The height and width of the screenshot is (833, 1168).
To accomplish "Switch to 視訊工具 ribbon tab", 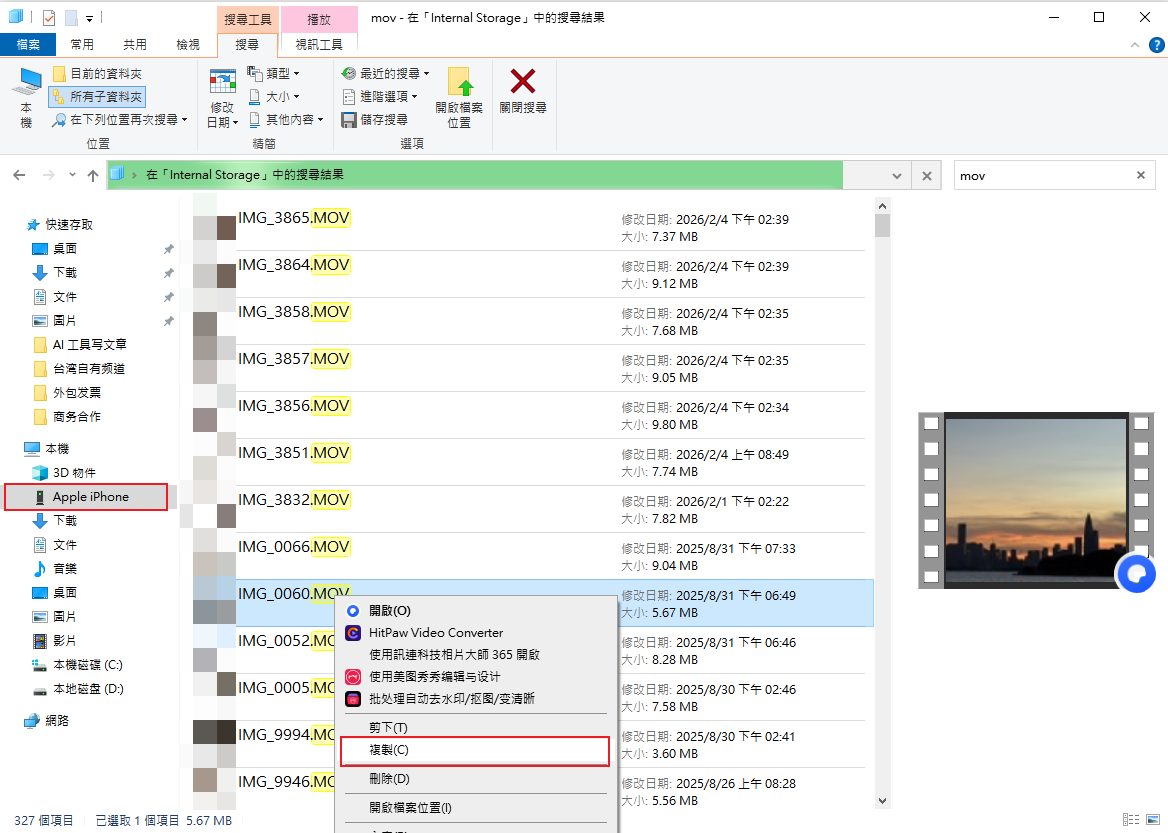I will [x=319, y=45].
